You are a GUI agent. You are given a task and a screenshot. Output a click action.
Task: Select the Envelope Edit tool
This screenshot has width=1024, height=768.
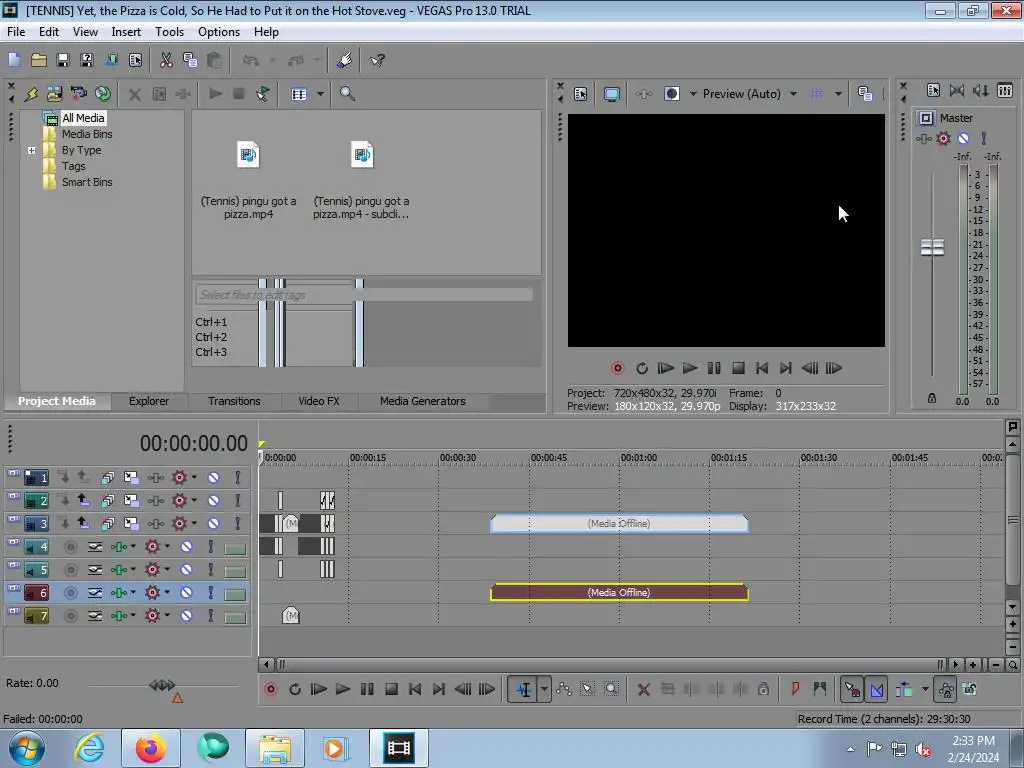click(564, 689)
